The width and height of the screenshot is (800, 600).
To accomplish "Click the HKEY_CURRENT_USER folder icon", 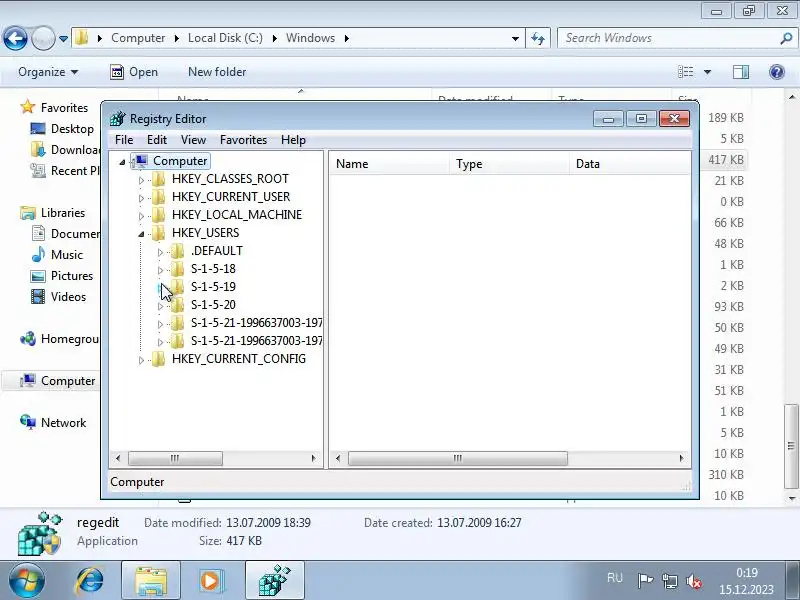I will [159, 197].
